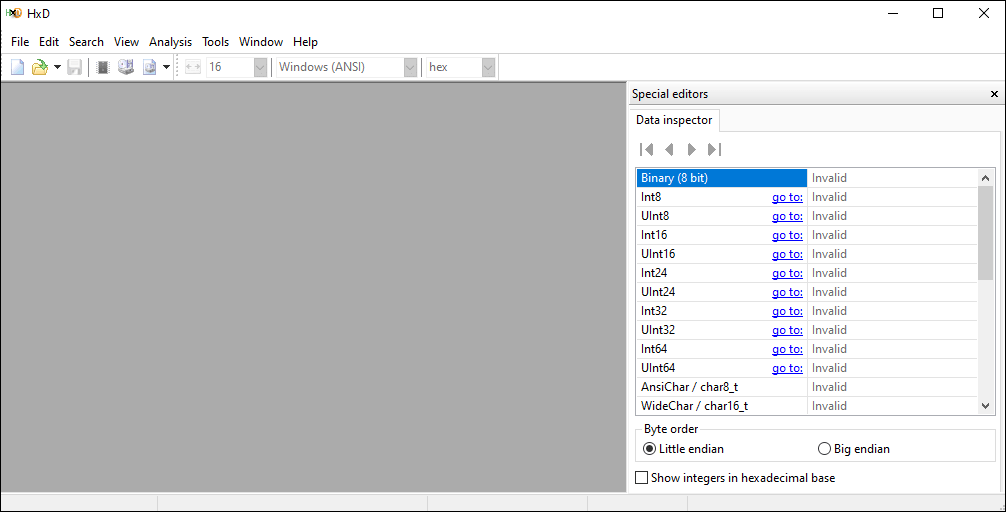Click the Data inspector scroll down arrow
The height and width of the screenshot is (512, 1006).
[x=985, y=405]
